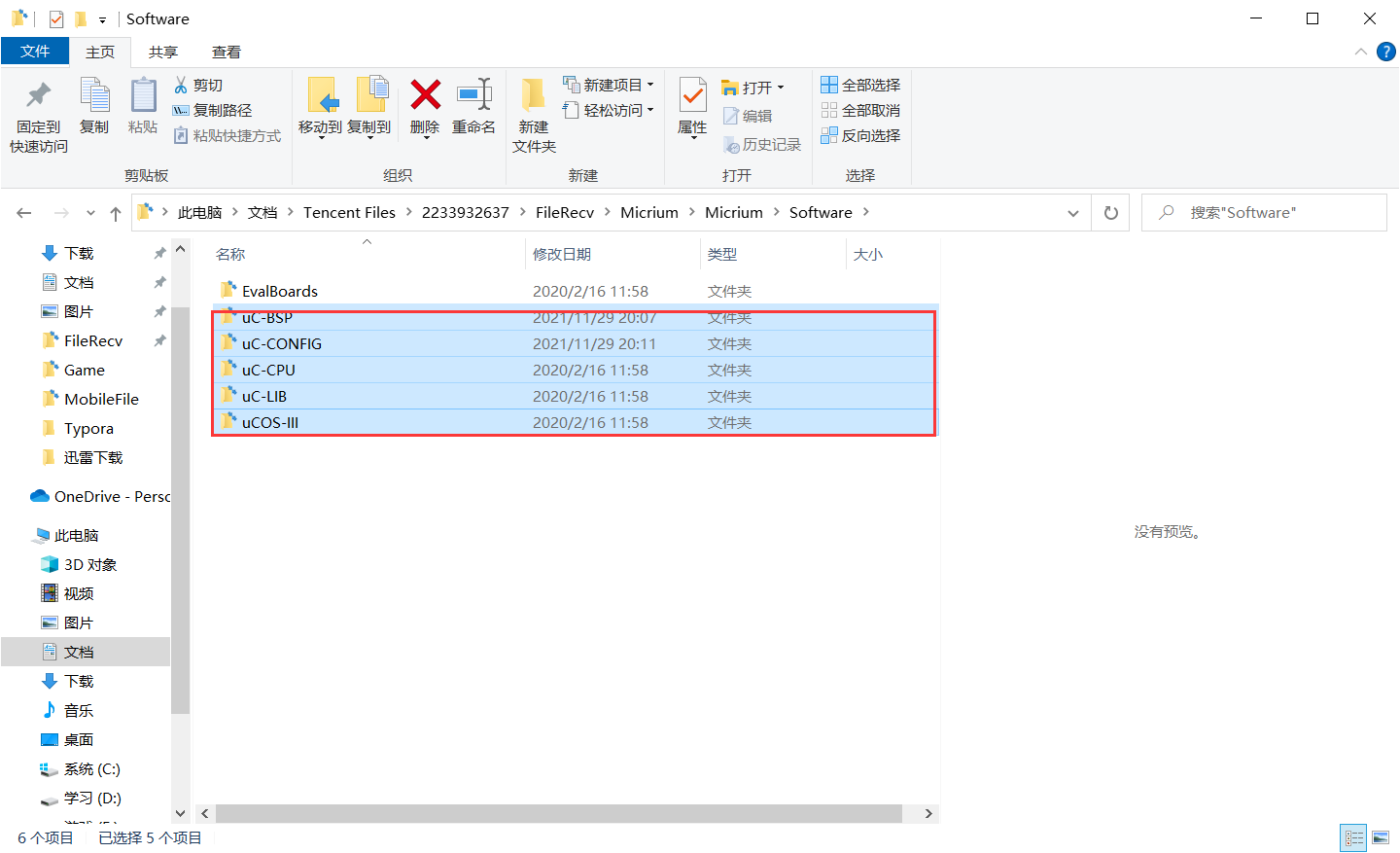Click the Back navigation arrow
1400x853 pixels.
point(24,213)
